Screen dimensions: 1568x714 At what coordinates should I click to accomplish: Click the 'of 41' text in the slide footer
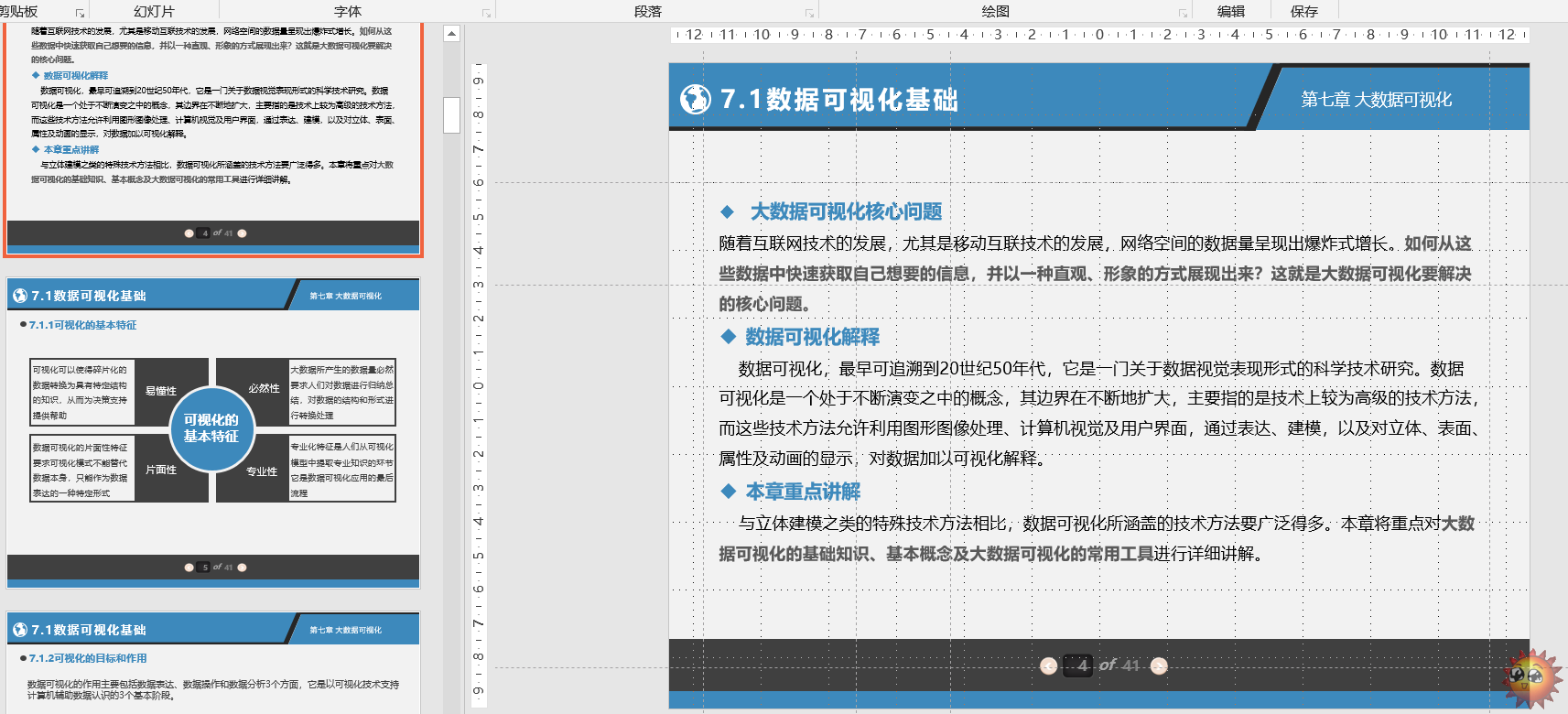pos(1119,665)
